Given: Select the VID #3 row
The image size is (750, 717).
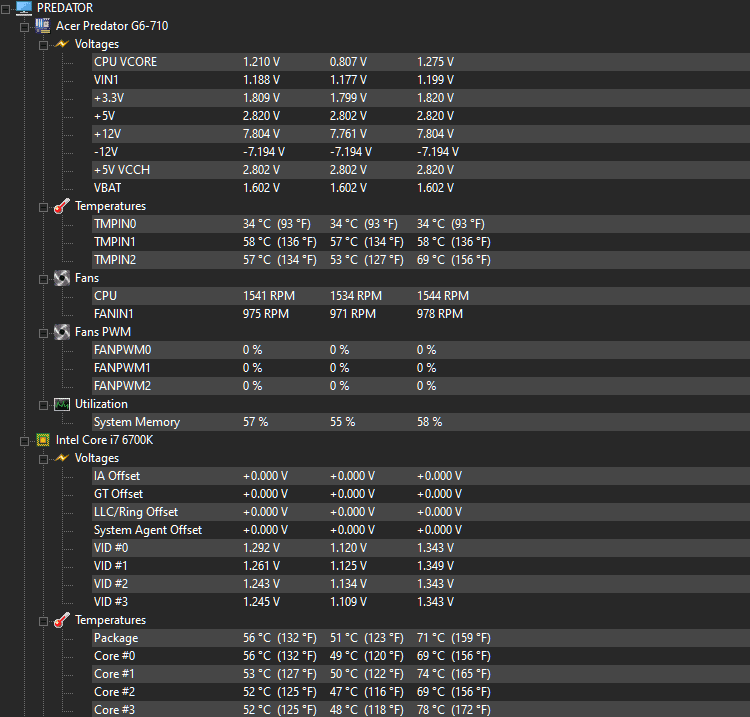Looking at the screenshot, I should (421, 602).
